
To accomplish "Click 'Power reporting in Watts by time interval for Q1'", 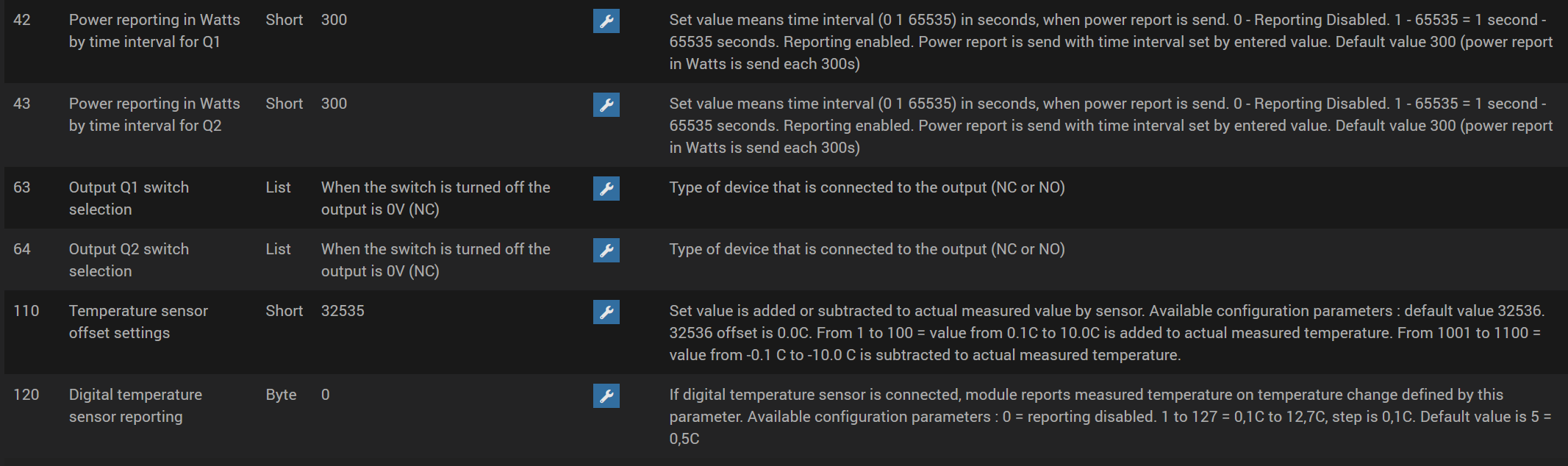I will pyautogui.click(x=154, y=31).
